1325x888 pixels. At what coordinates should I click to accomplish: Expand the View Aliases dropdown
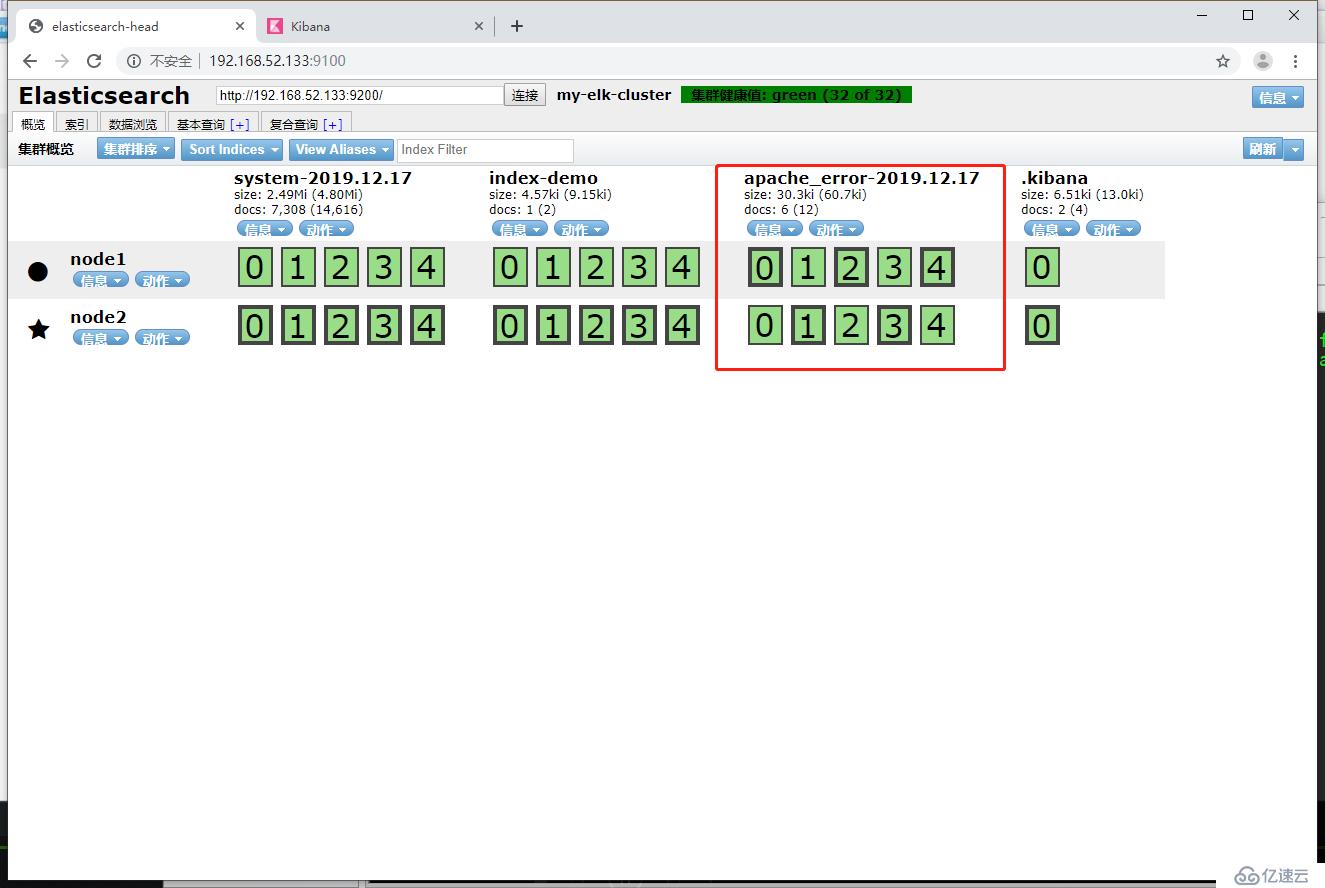pos(341,149)
